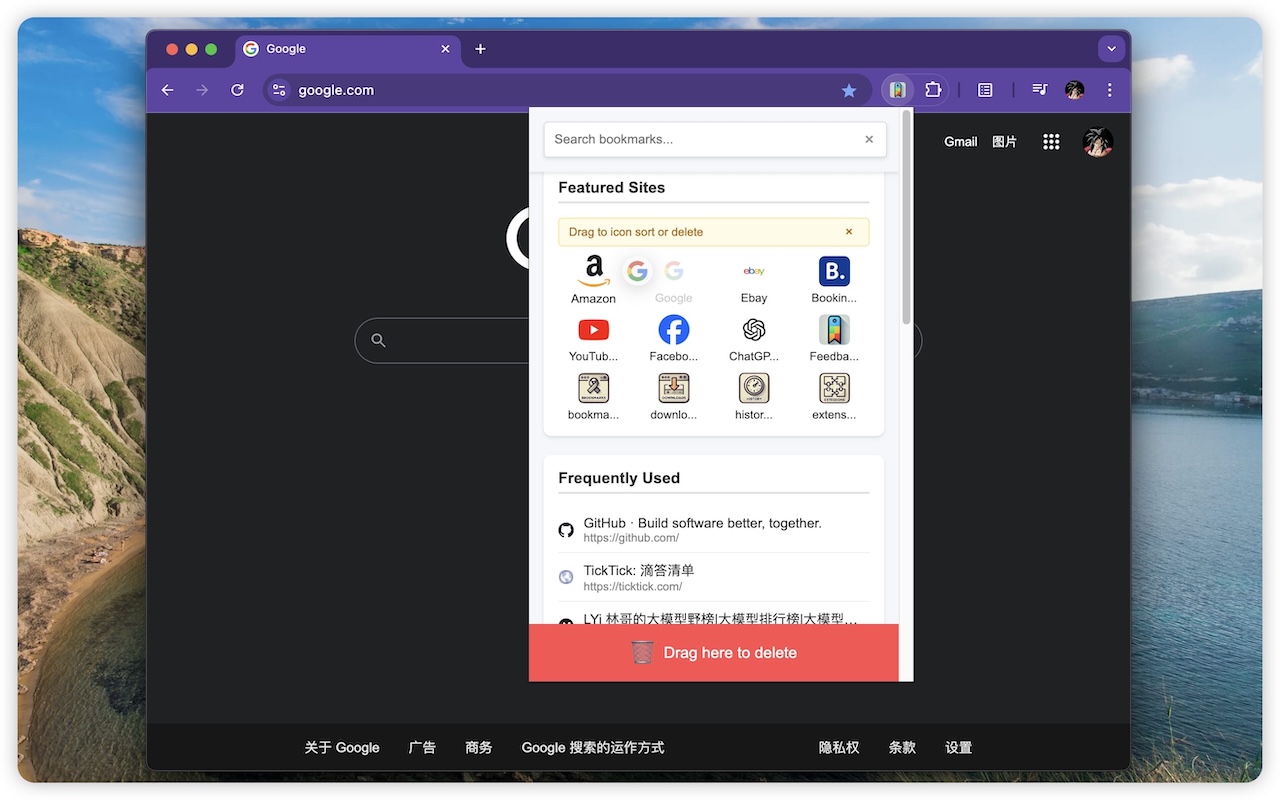Dismiss the drag to sort hint
Screen dimensions: 1280x800
point(849,232)
